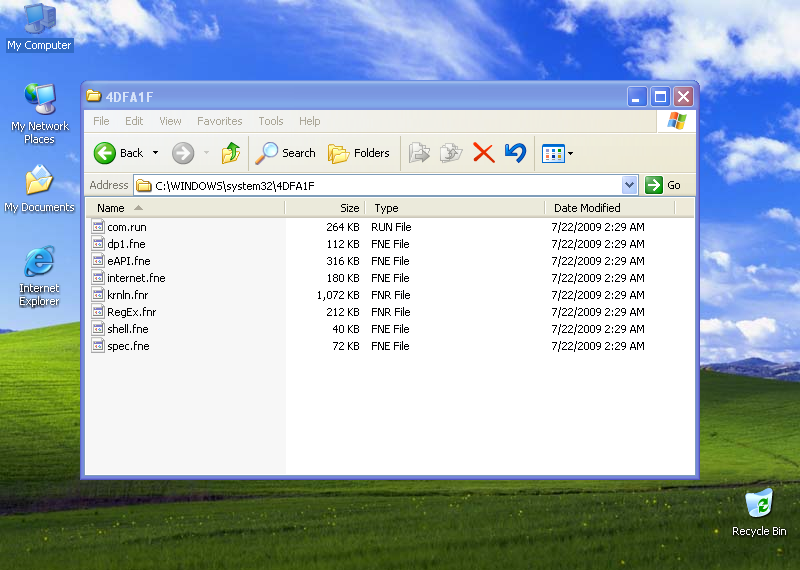Click the RUN File type cell

tap(391, 227)
